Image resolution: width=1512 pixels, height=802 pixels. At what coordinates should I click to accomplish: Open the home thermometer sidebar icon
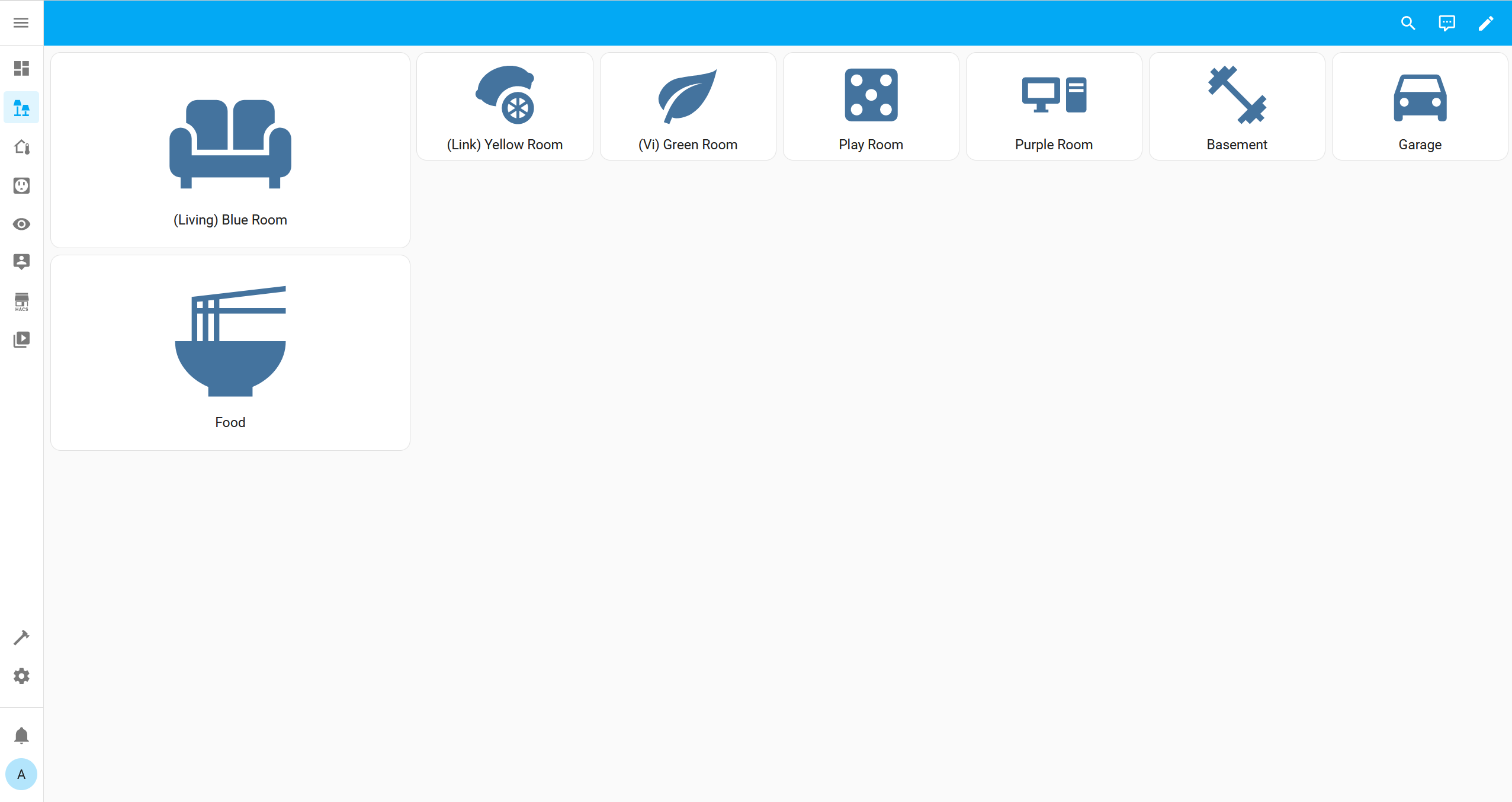[21, 147]
